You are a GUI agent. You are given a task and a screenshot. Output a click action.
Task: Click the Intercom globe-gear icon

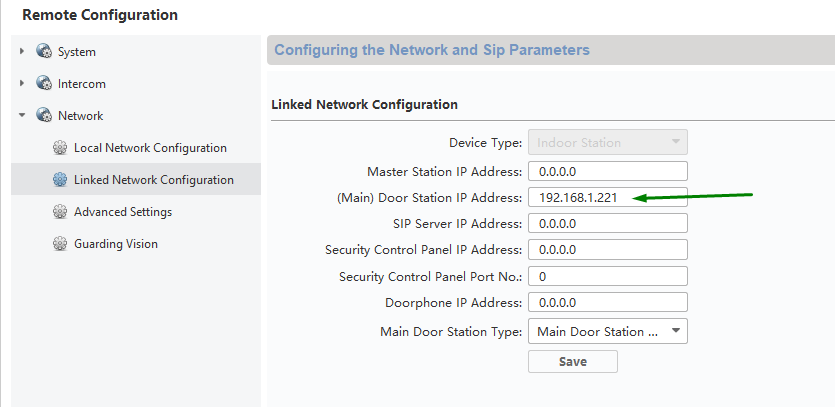44,83
